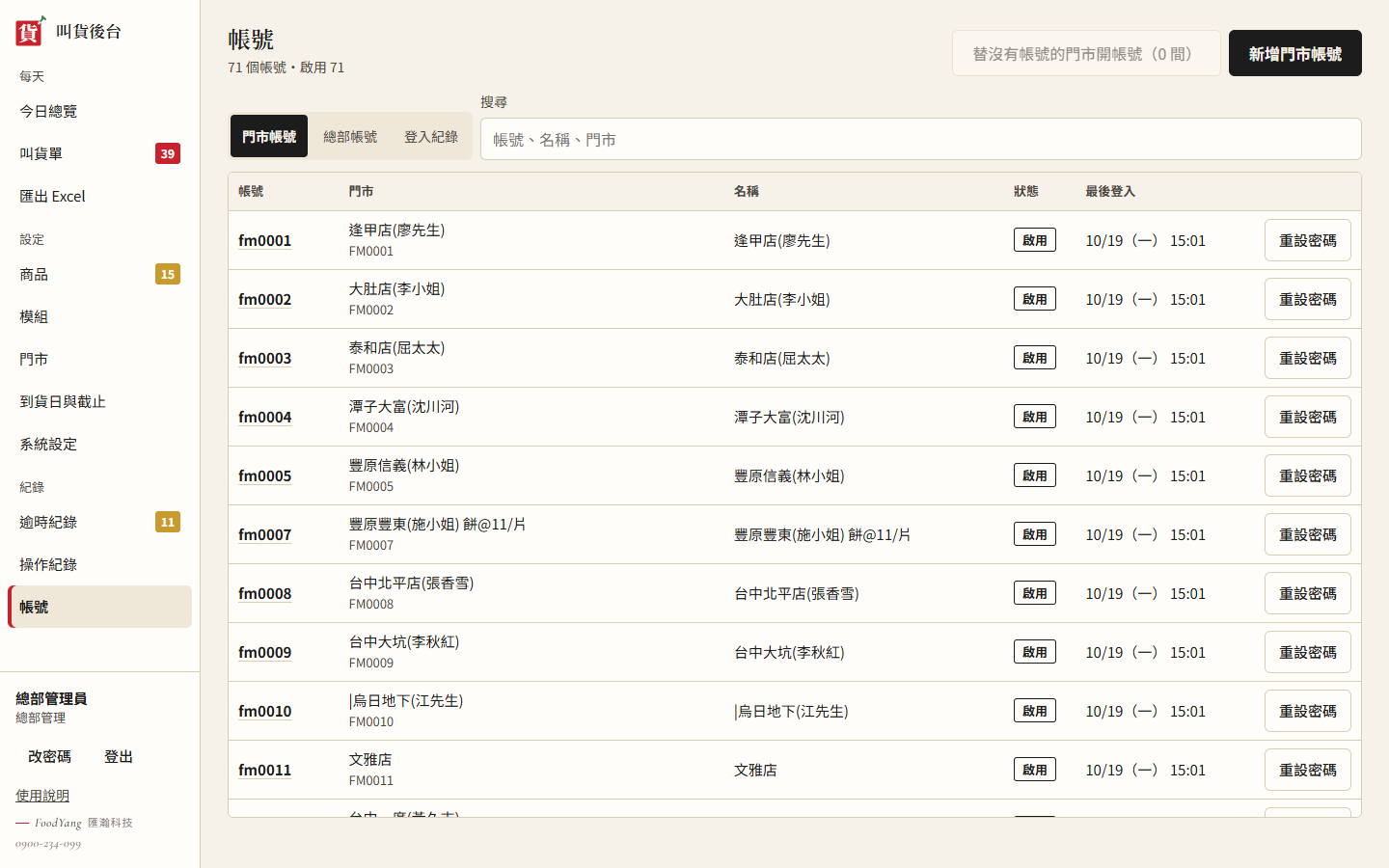1389x868 pixels.
Task: Reset password for fm0004
Action: point(1308,417)
